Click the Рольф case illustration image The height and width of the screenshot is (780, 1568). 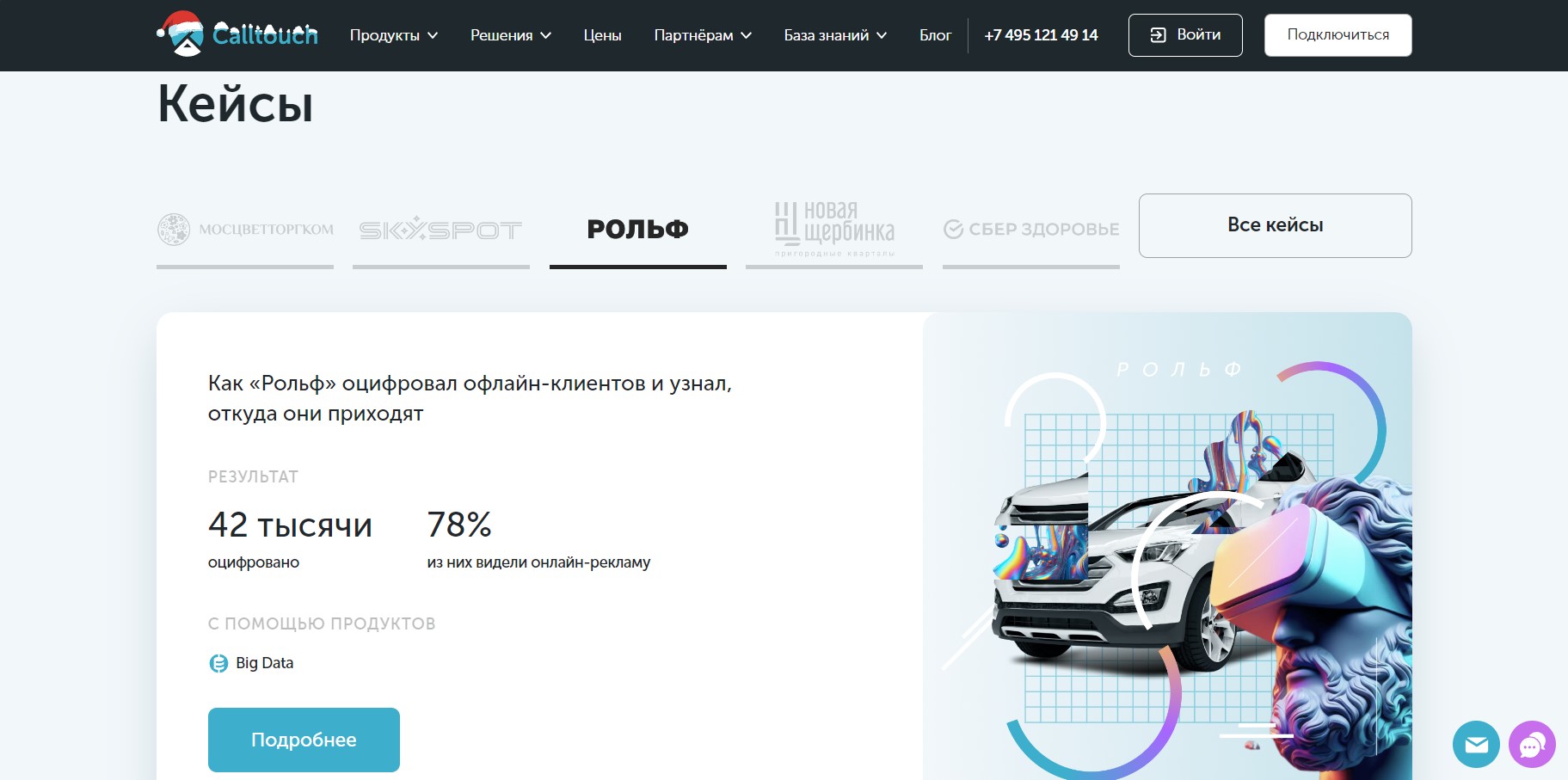[x=1168, y=546]
